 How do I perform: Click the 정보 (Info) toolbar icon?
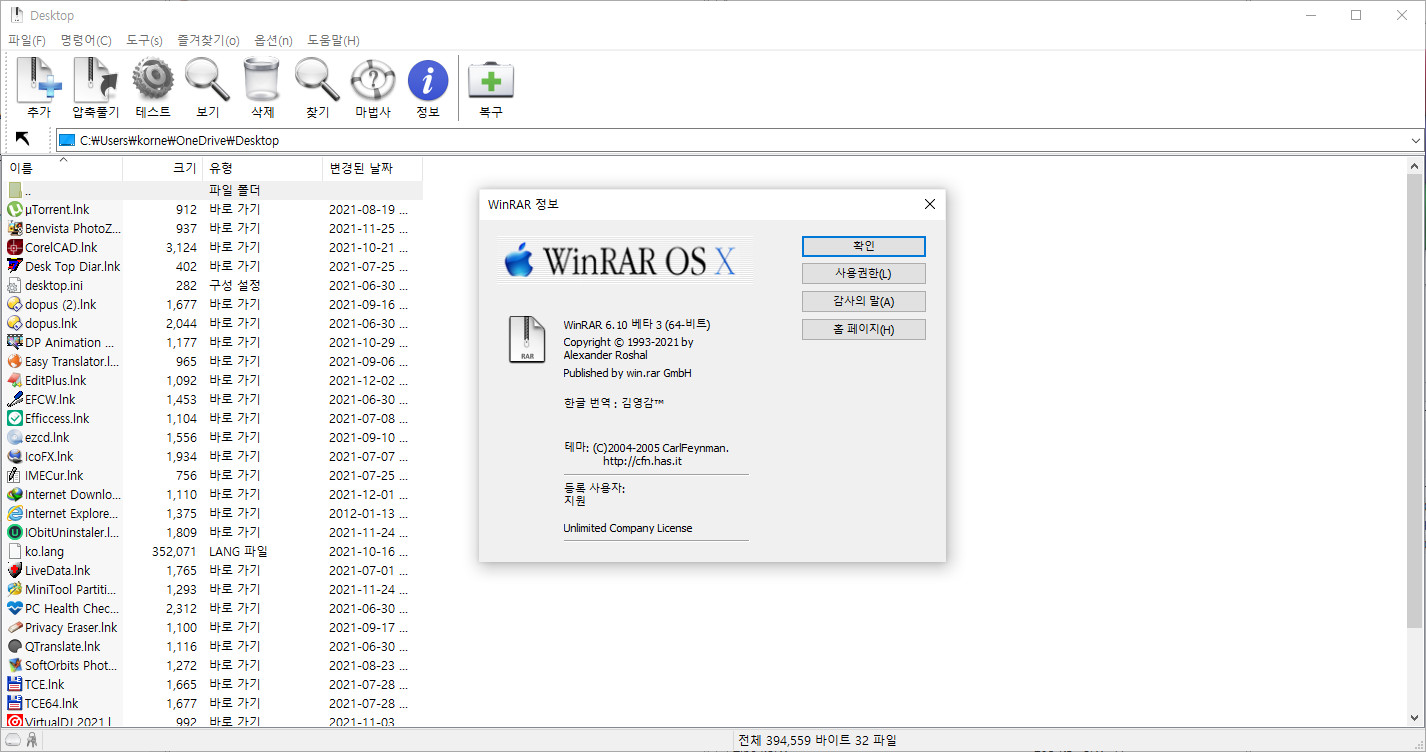(x=428, y=80)
